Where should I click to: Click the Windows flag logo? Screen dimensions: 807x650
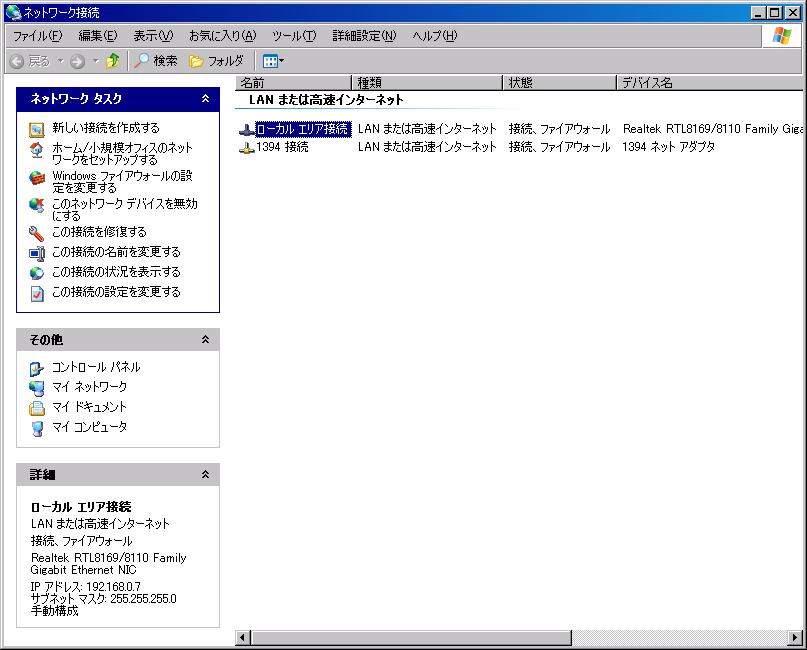click(x=782, y=36)
